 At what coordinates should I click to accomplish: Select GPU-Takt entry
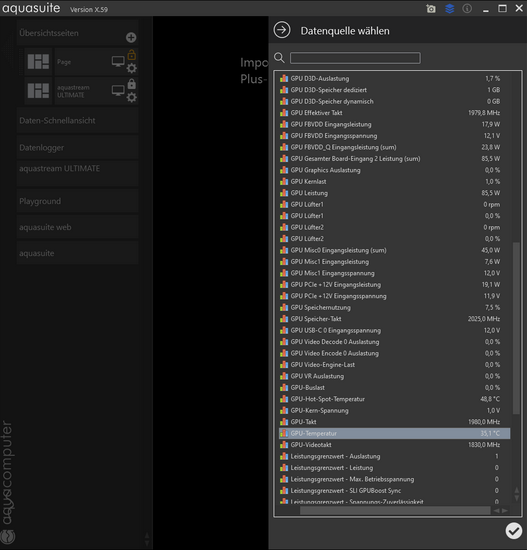click(x=394, y=422)
